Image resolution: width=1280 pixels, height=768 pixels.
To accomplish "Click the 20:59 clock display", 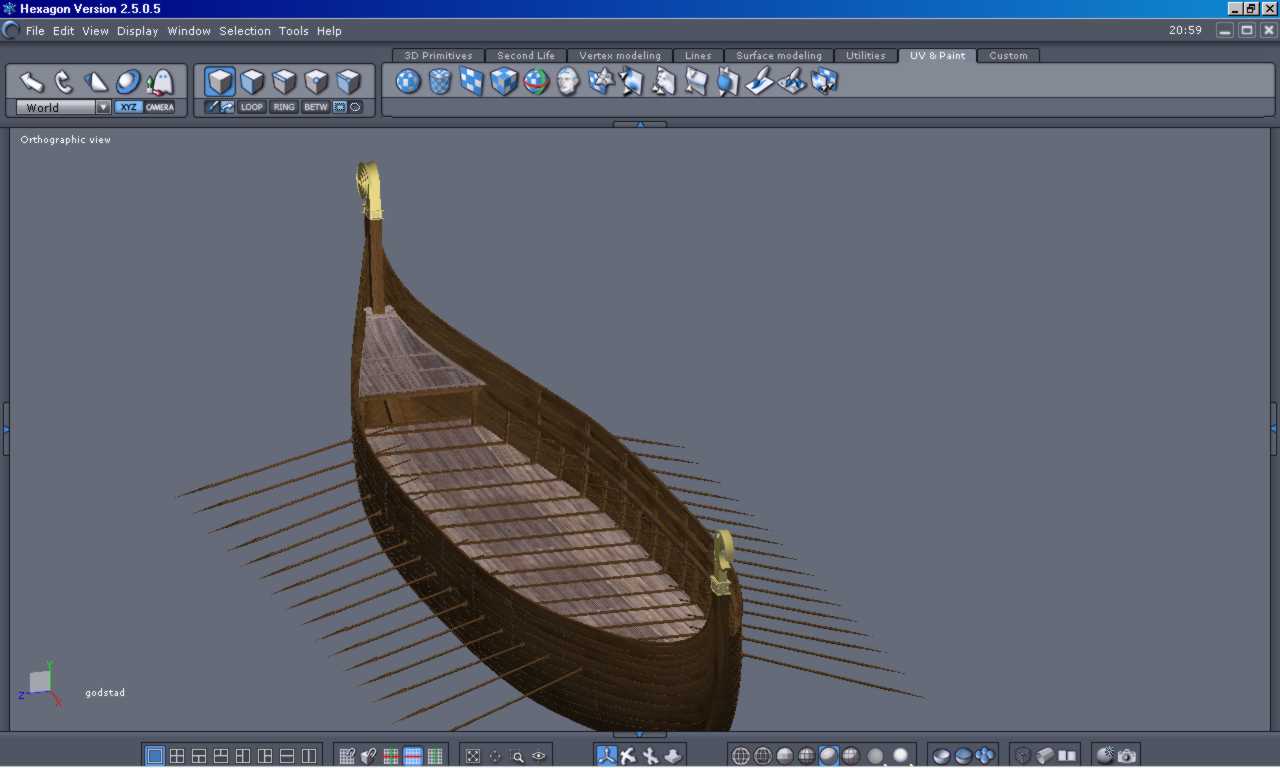I will tap(1185, 31).
